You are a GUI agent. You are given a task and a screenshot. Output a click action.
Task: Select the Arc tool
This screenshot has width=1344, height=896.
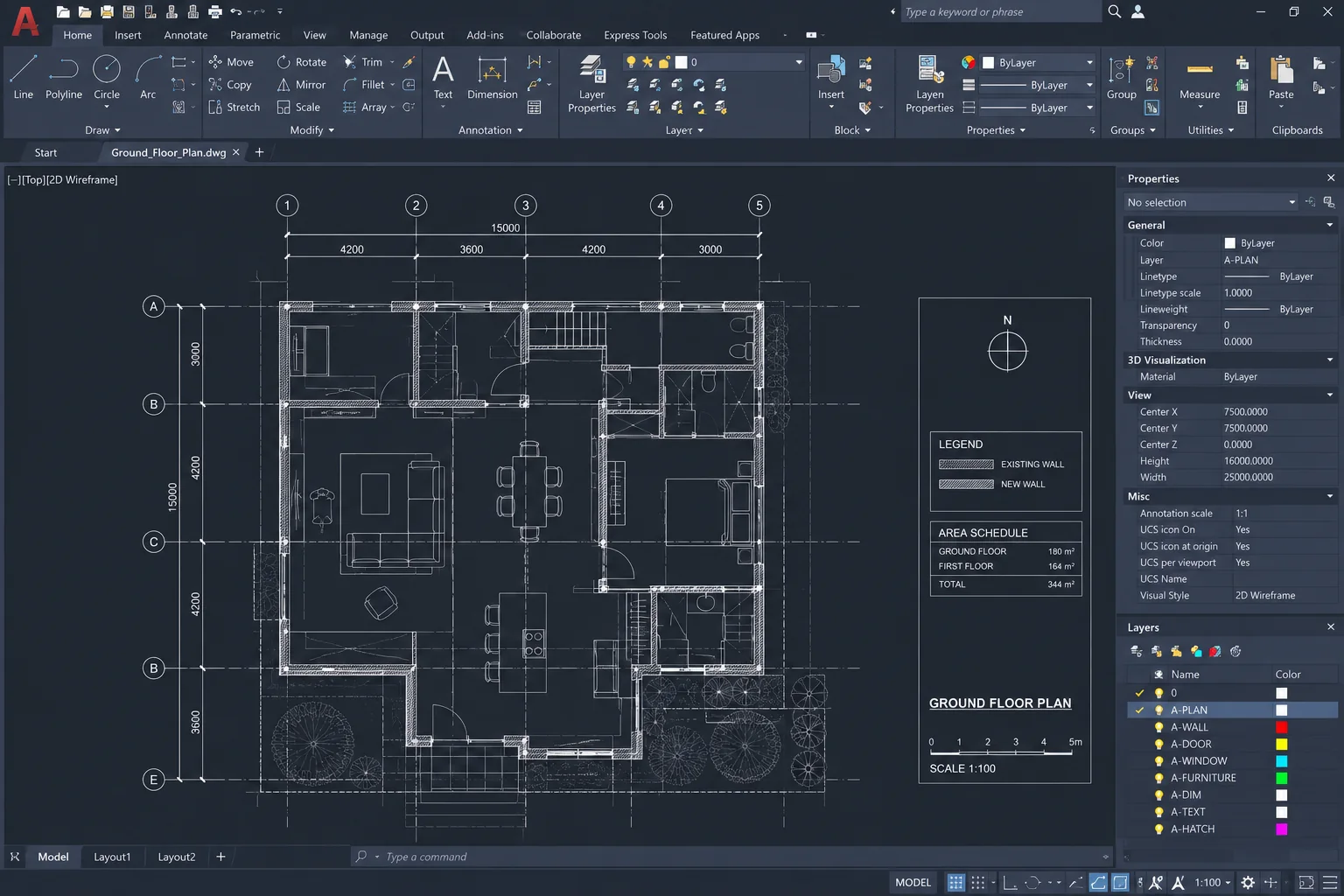pyautogui.click(x=148, y=77)
